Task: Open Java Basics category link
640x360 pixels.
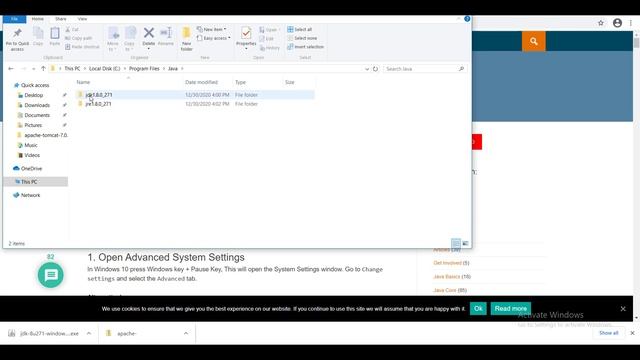Action: [x=447, y=277]
